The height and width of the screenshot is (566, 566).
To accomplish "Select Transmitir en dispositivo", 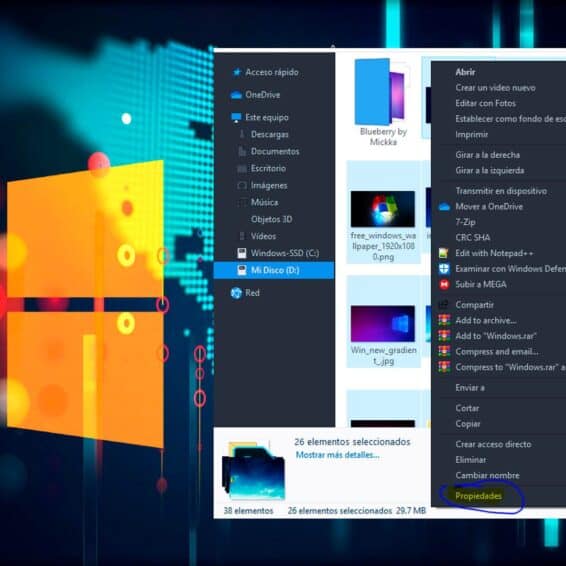I will 501,191.
